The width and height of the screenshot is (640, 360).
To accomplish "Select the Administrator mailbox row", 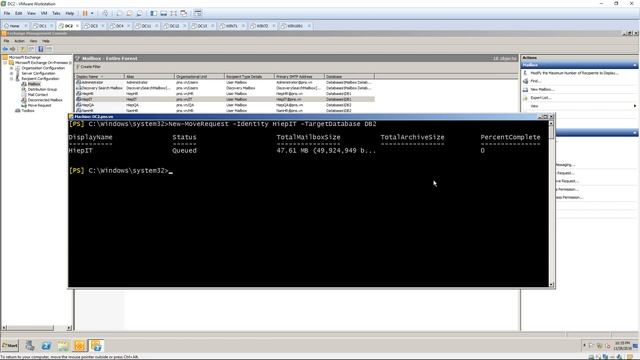I will (x=224, y=82).
